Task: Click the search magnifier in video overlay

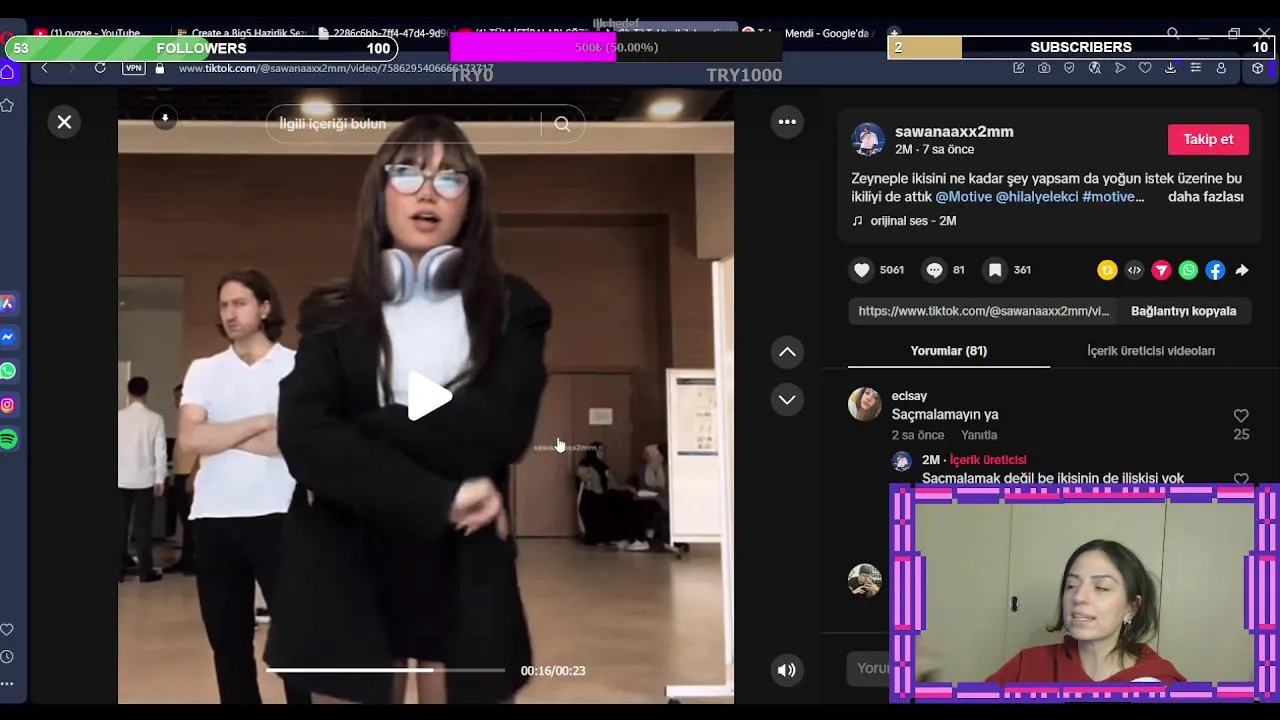Action: [562, 124]
